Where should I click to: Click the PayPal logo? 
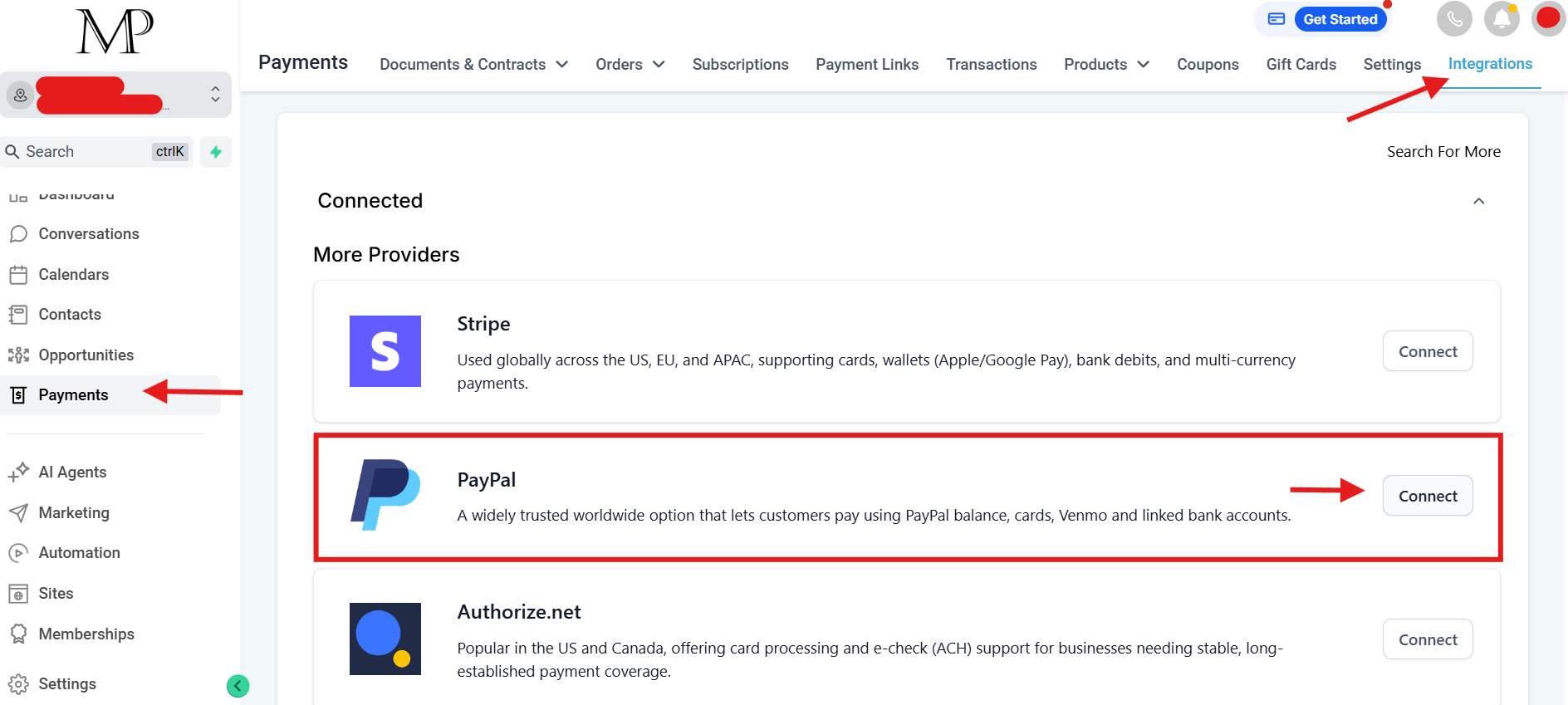385,495
